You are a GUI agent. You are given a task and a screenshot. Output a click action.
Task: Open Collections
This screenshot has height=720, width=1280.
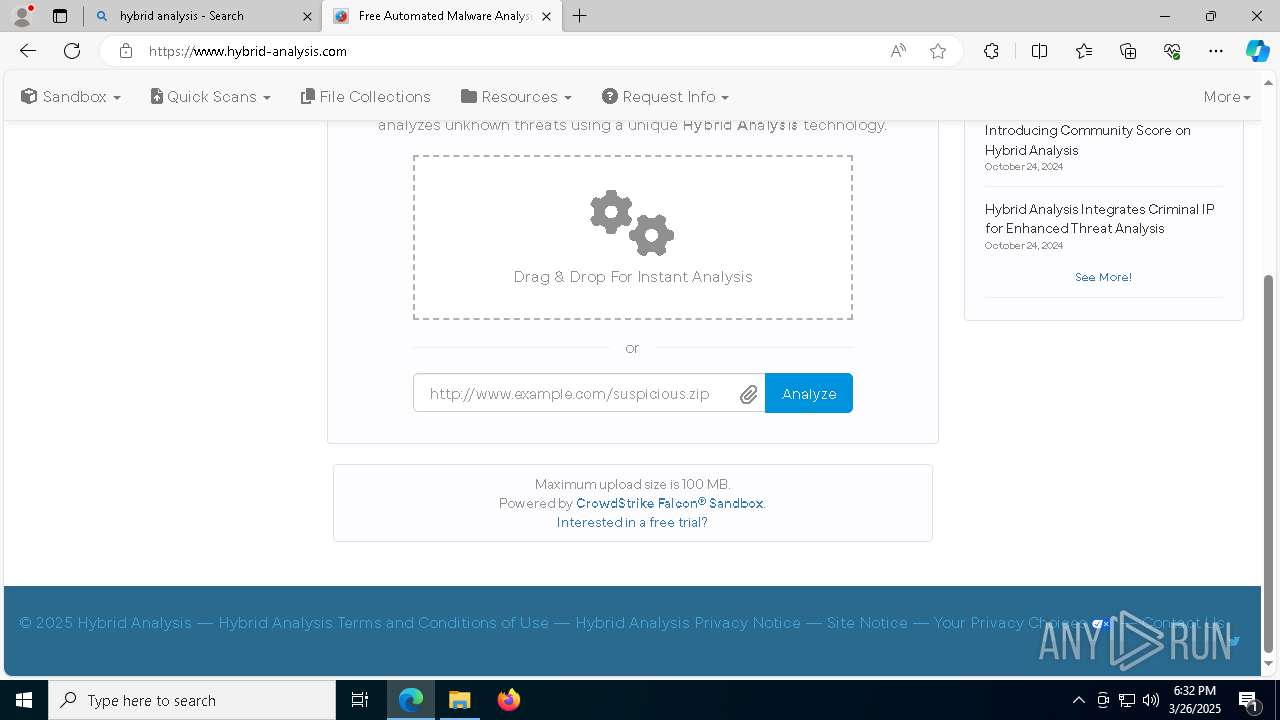1128,51
